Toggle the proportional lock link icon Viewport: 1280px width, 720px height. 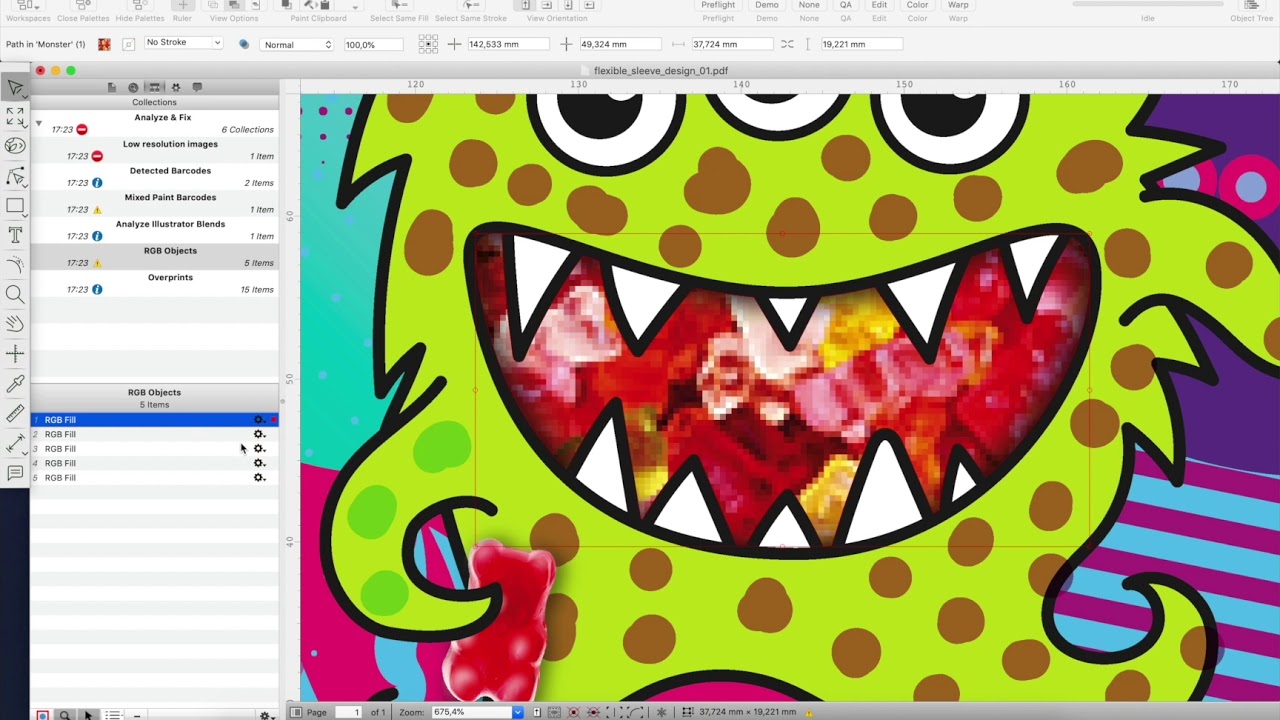[x=787, y=44]
